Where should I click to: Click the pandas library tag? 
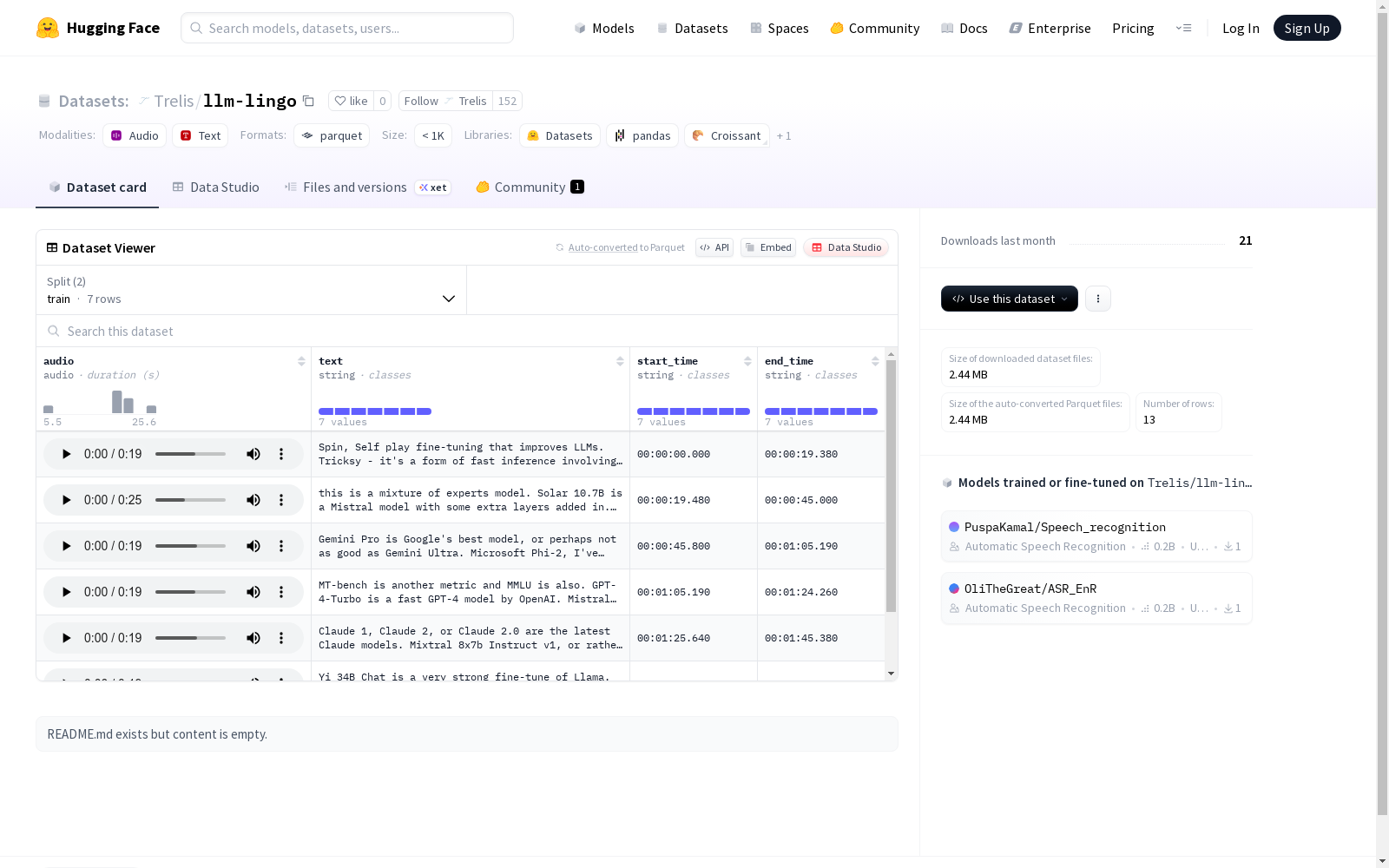coord(642,135)
